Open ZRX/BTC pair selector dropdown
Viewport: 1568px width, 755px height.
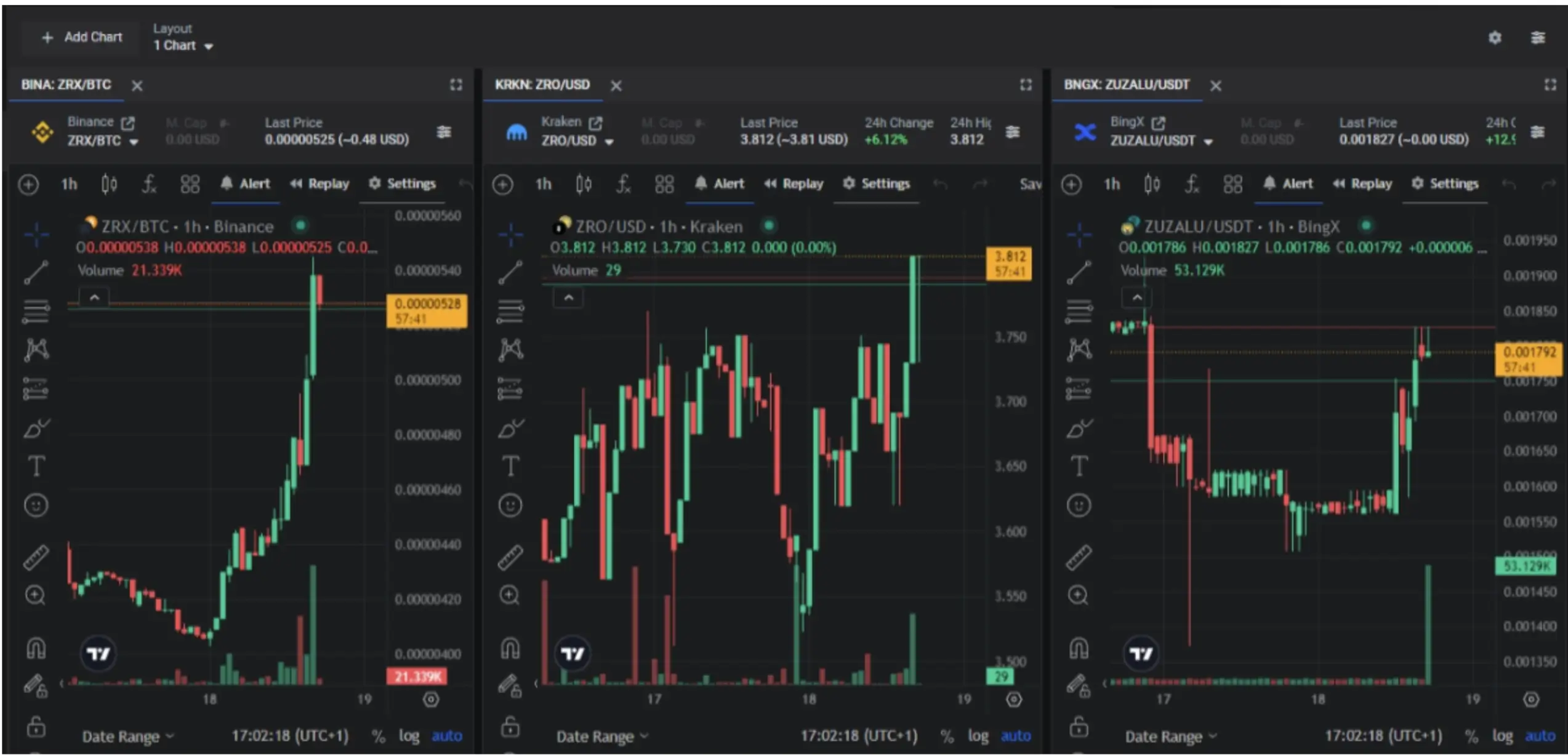tap(103, 141)
